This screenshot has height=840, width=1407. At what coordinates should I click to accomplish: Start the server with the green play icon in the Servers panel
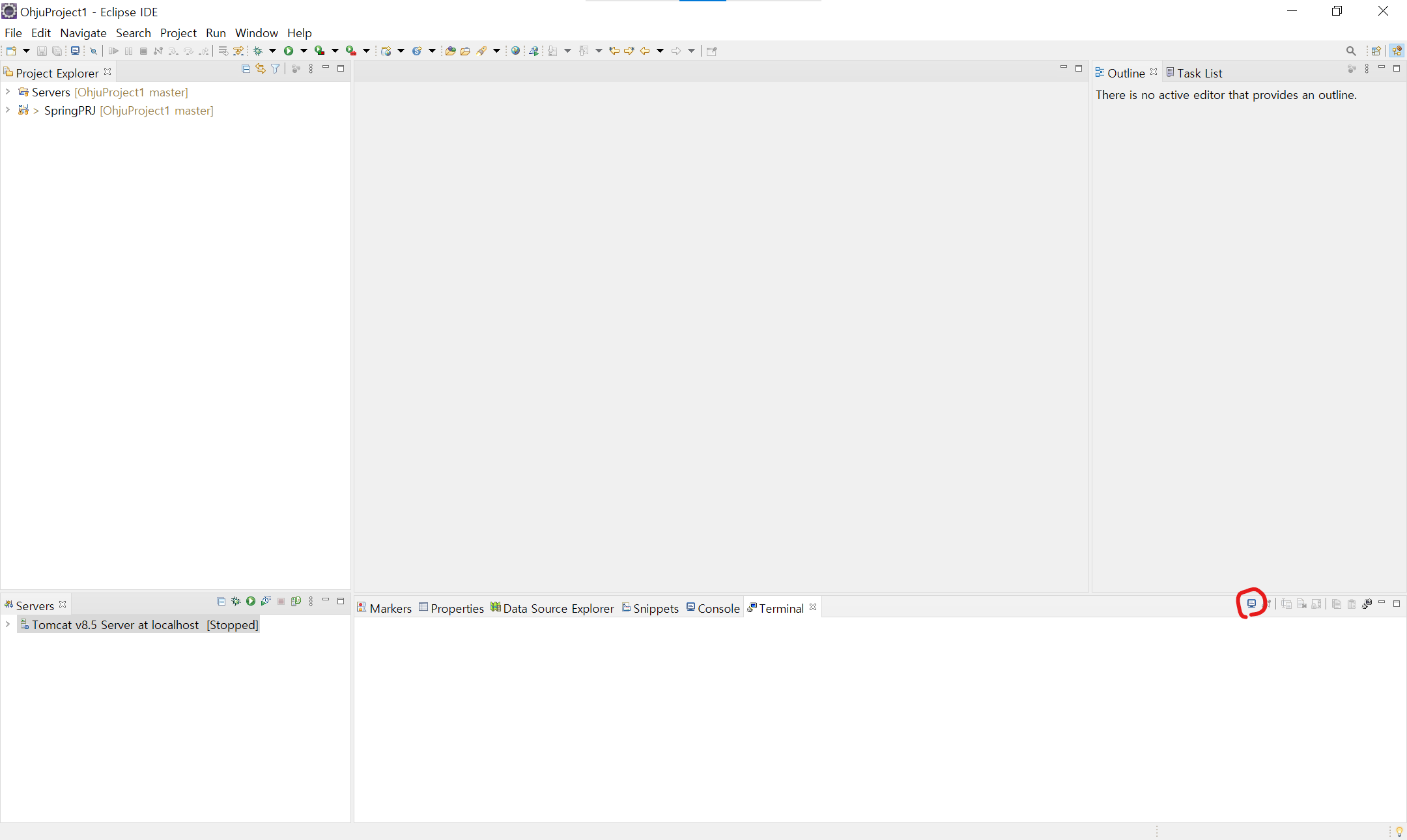click(x=251, y=601)
